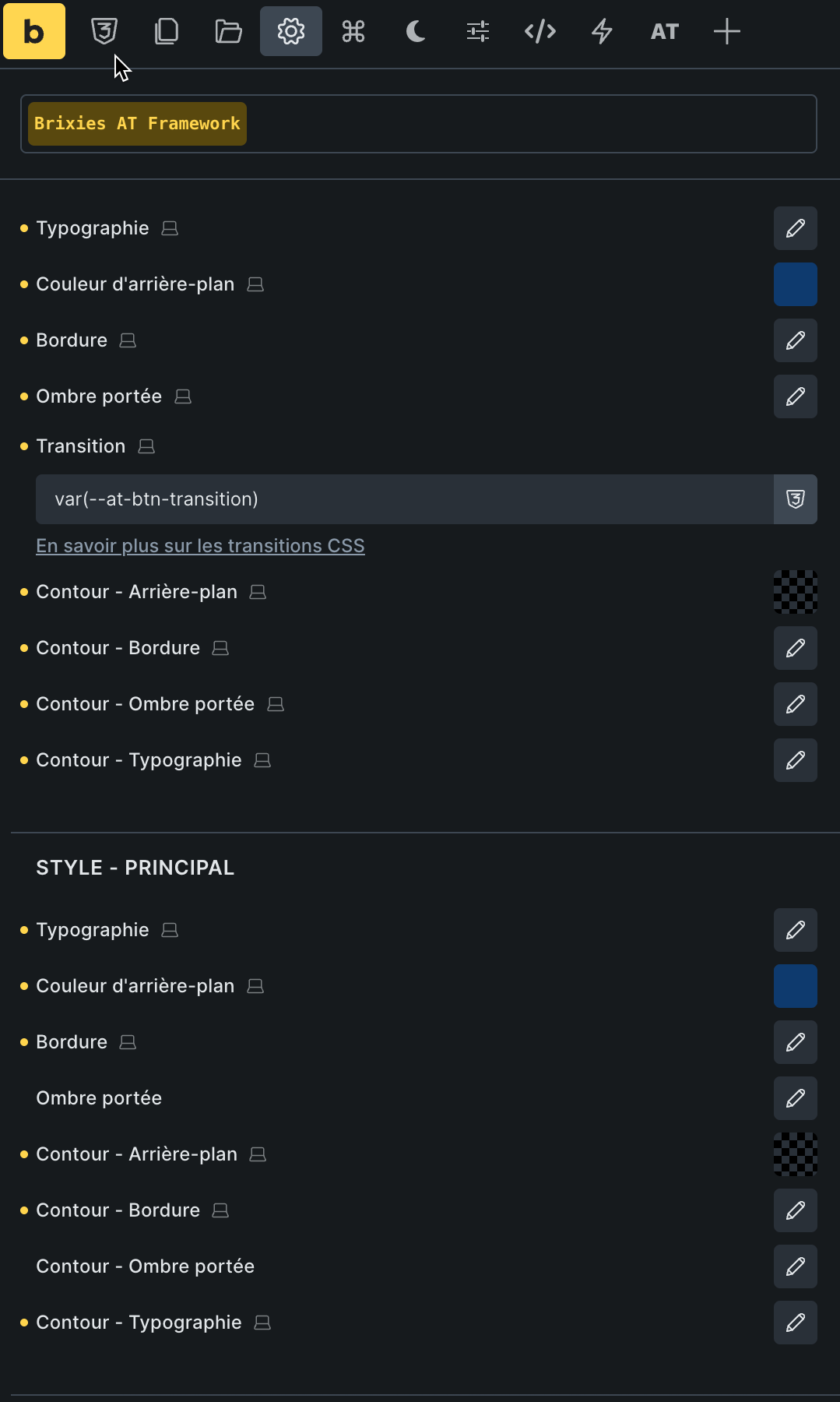Click the yellow Brixies b logo
The height and width of the screenshot is (1402, 840).
pyautogui.click(x=34, y=31)
